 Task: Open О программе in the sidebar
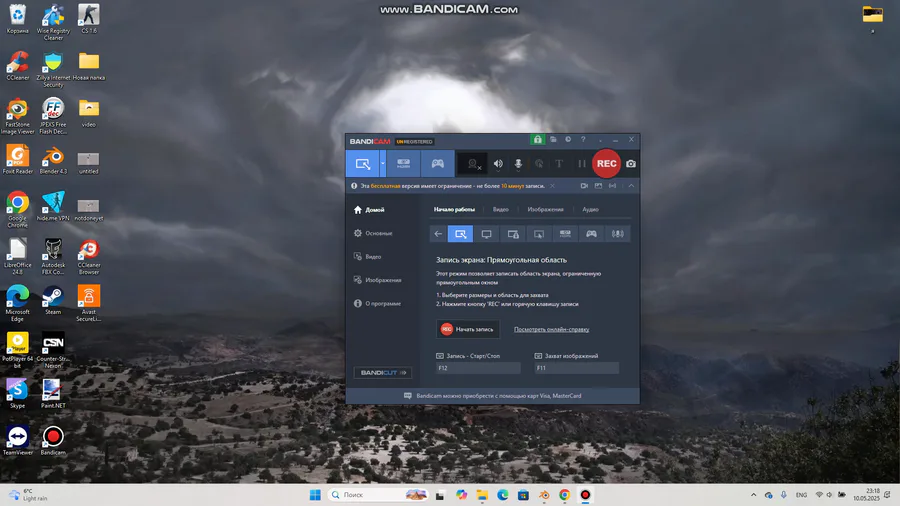377,303
